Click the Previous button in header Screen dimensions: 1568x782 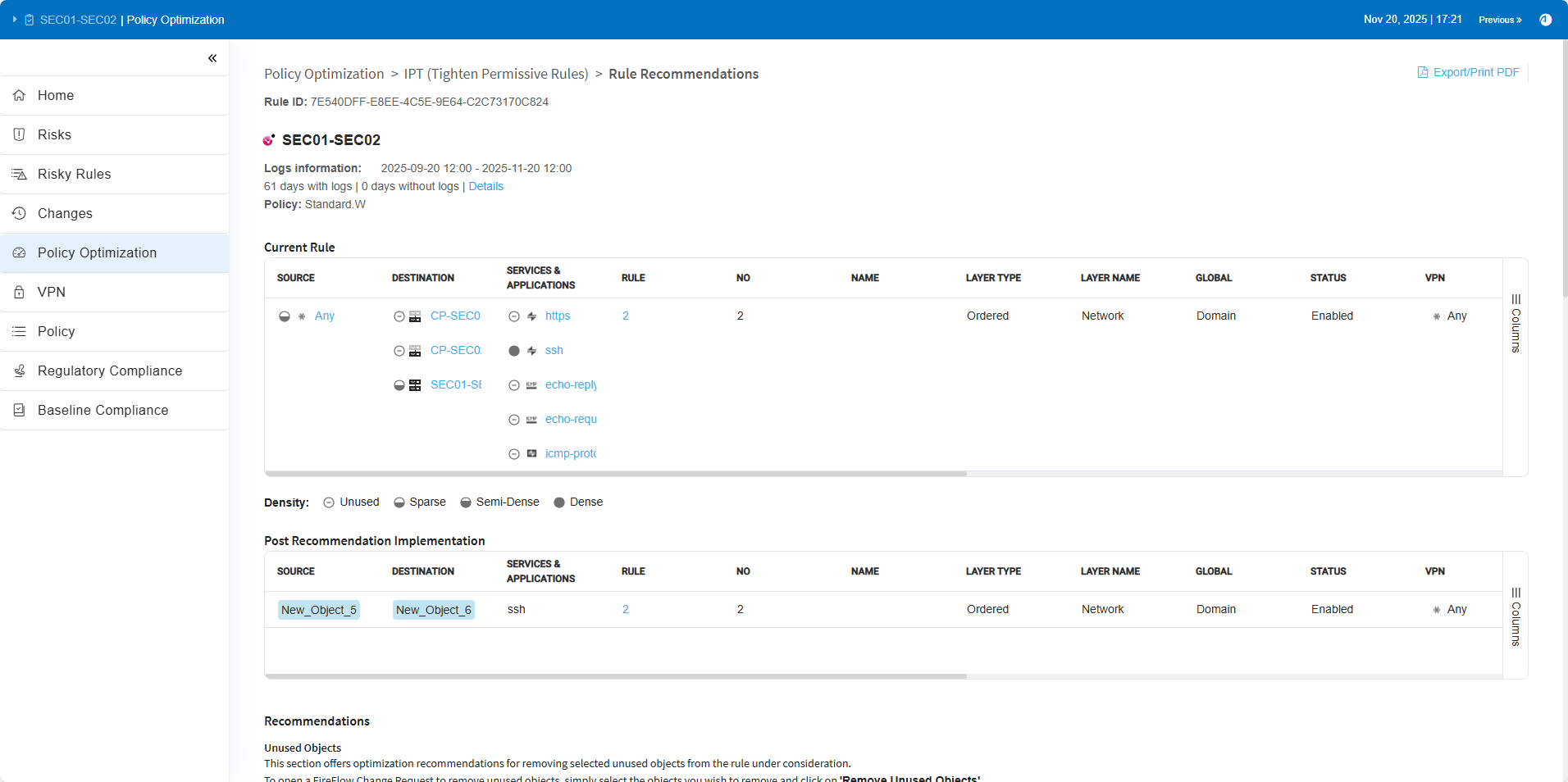pyautogui.click(x=1499, y=20)
